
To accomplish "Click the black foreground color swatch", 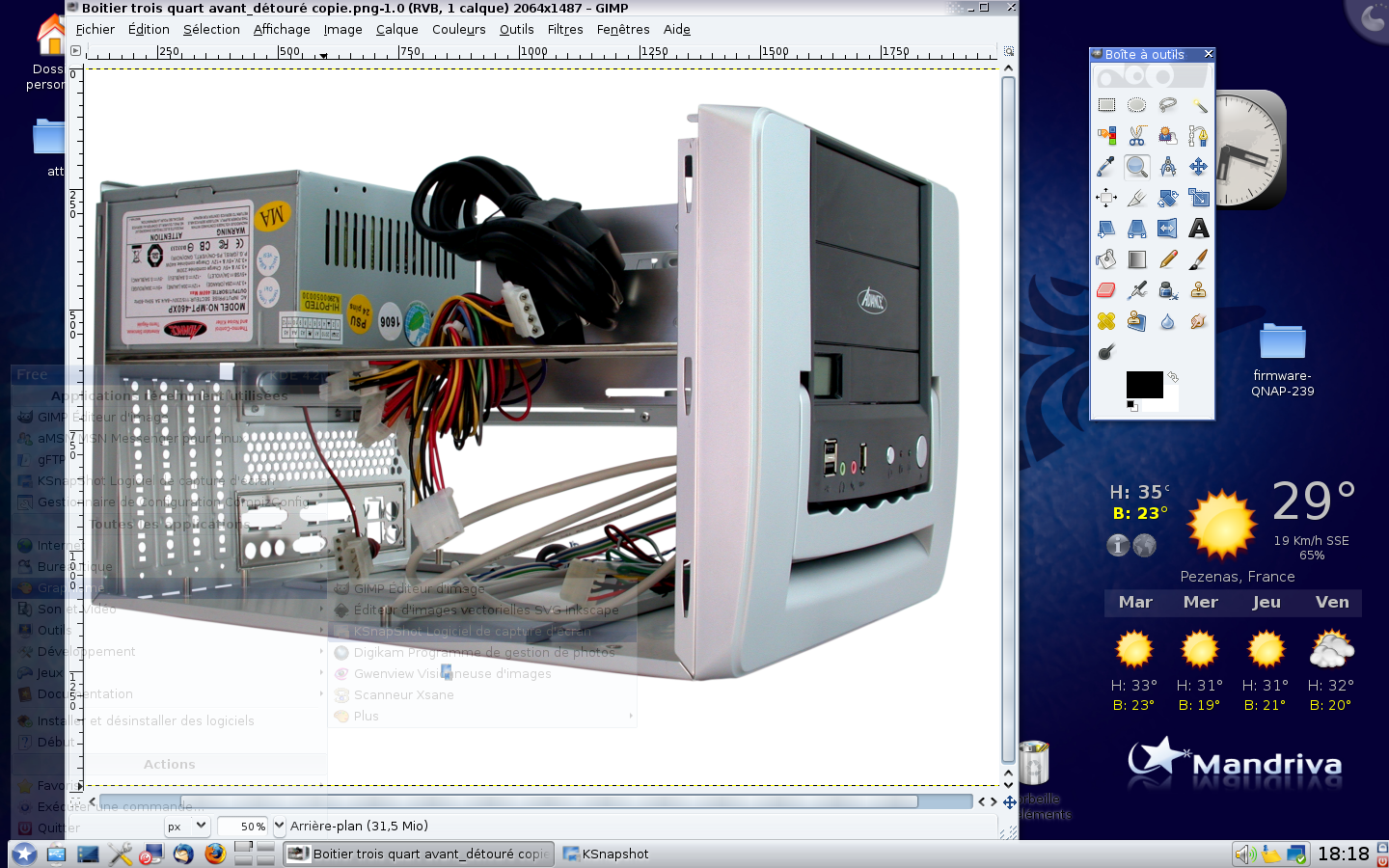I will tap(1143, 384).
